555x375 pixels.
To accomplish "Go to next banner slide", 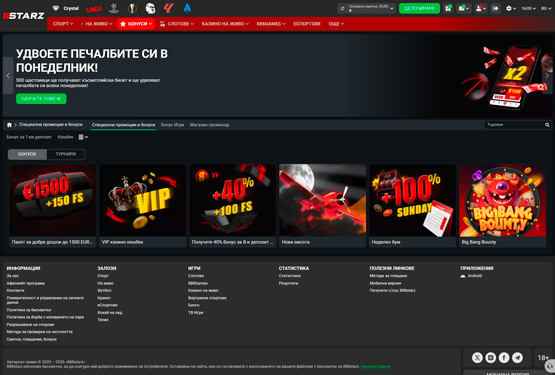I will 547,75.
